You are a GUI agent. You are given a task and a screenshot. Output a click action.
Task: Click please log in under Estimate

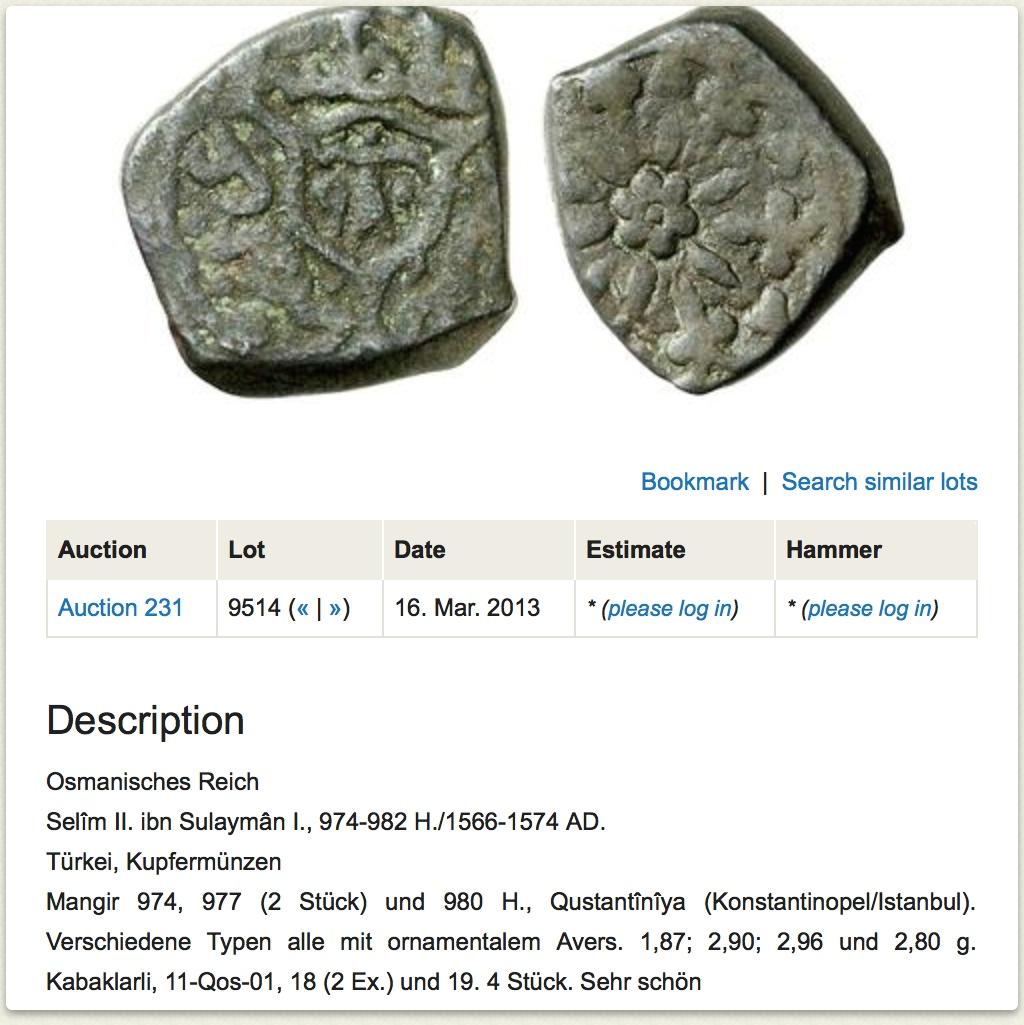(670, 609)
